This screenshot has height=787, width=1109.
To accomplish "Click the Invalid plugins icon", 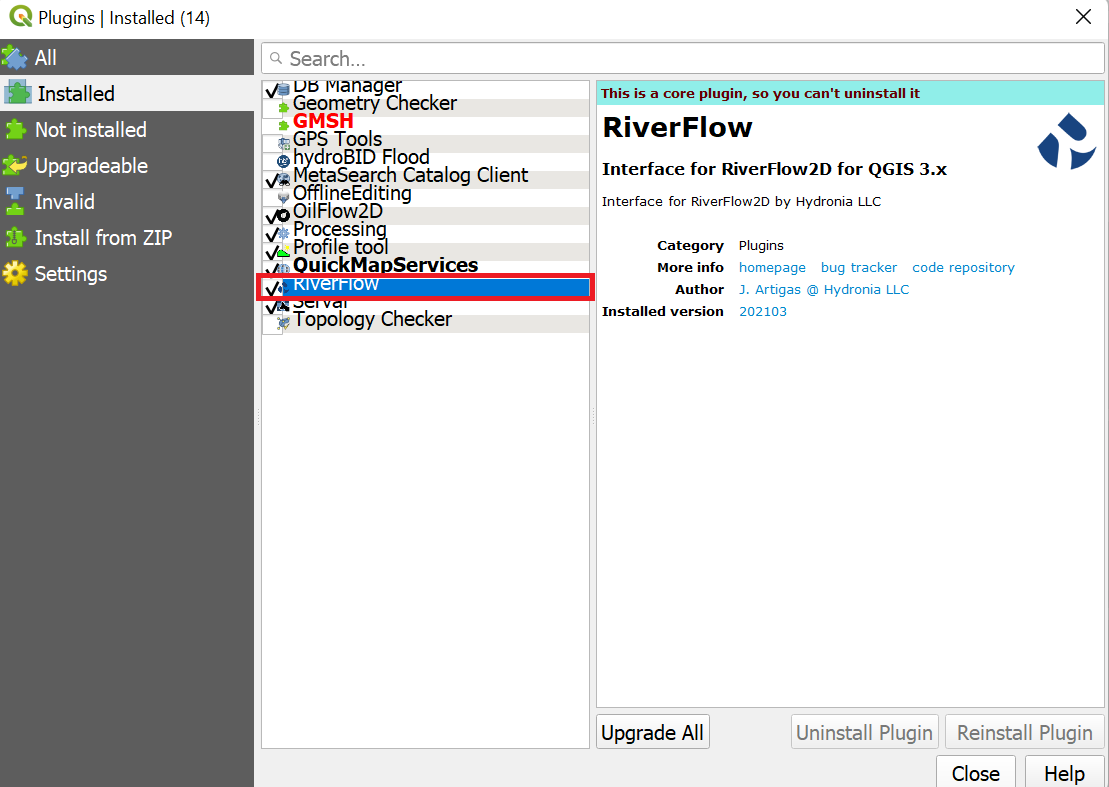I will click(x=15, y=202).
